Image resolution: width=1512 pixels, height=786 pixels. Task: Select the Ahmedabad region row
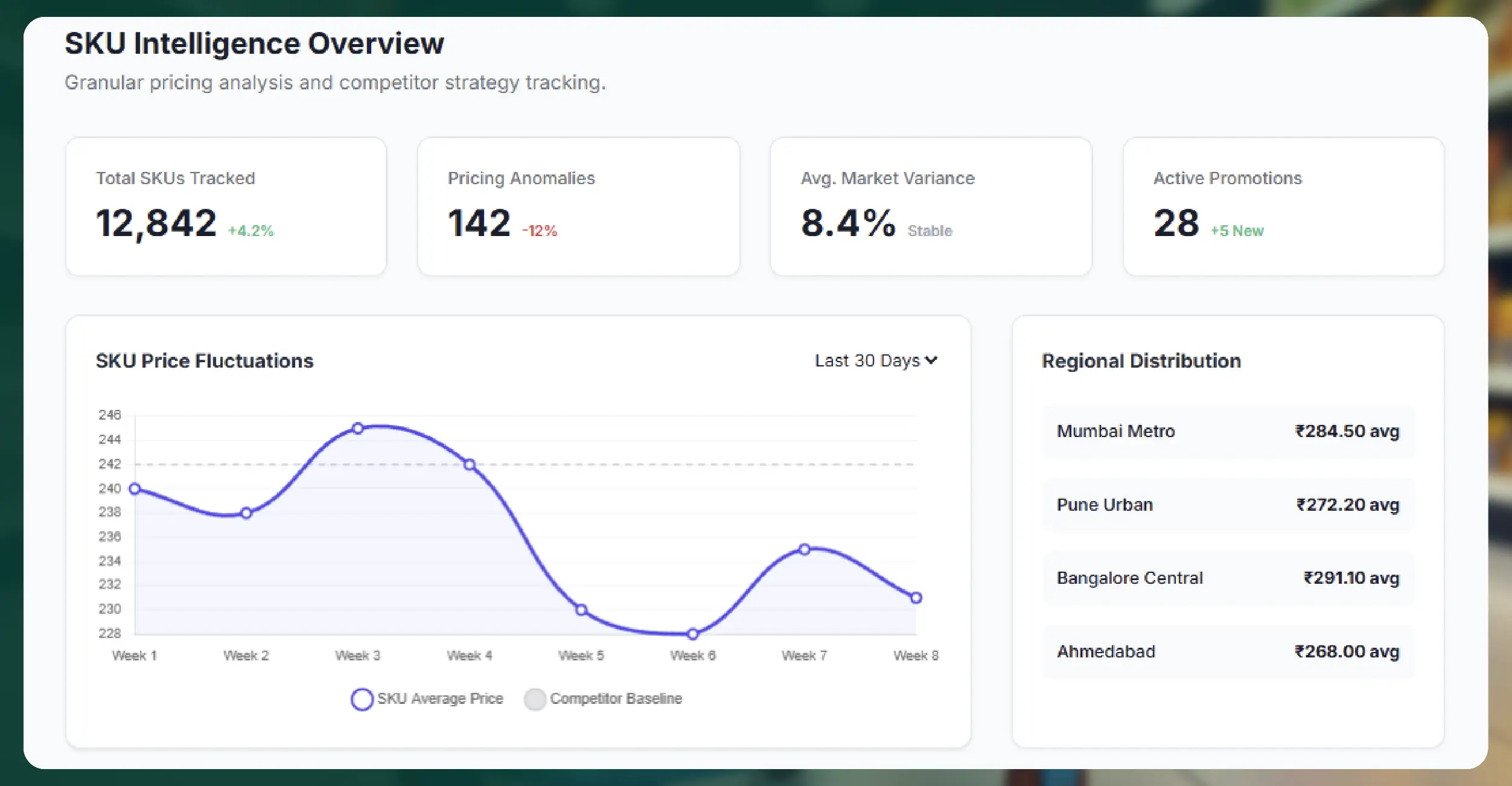click(x=1227, y=651)
